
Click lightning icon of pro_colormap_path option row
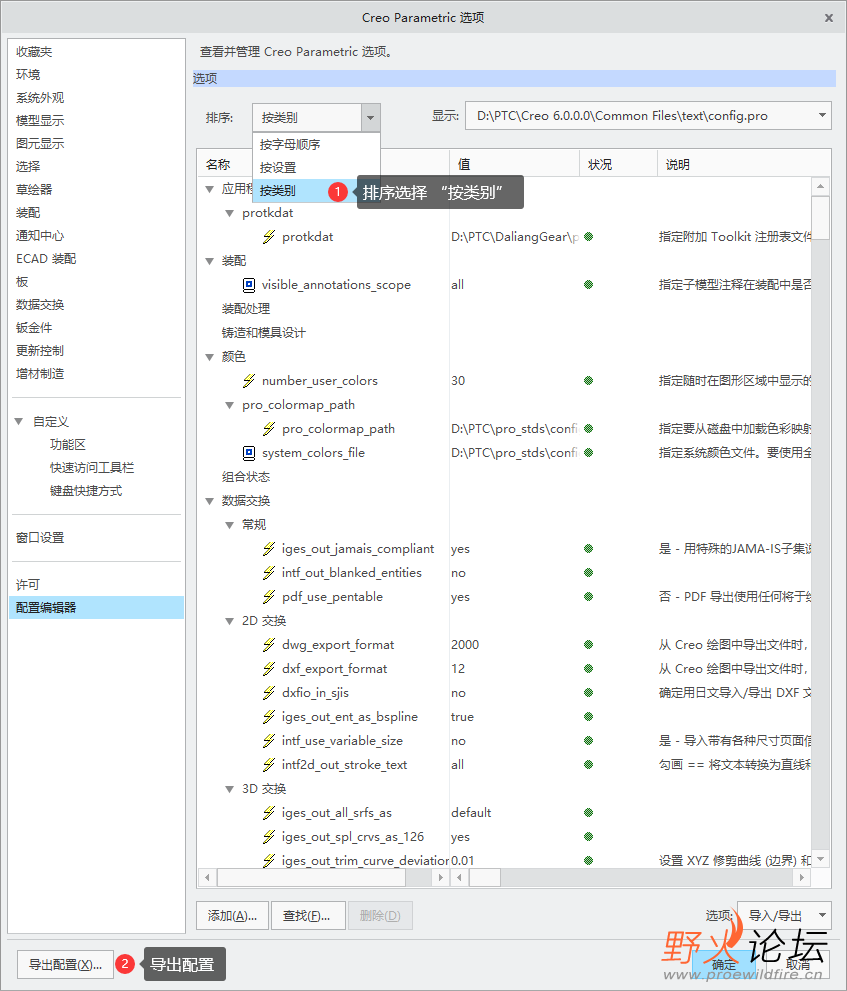tap(269, 429)
